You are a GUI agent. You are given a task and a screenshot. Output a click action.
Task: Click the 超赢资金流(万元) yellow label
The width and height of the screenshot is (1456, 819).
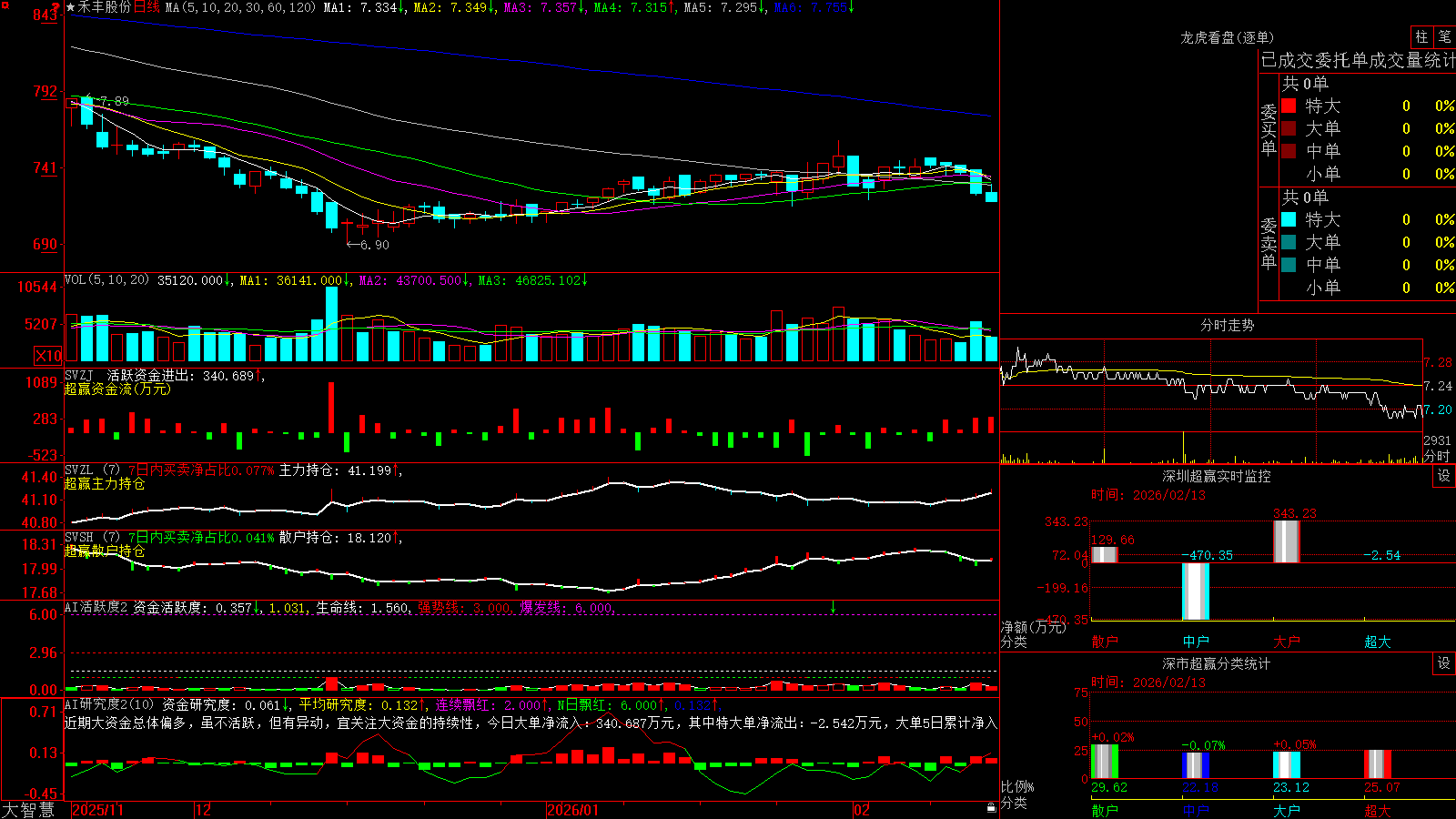(117, 389)
